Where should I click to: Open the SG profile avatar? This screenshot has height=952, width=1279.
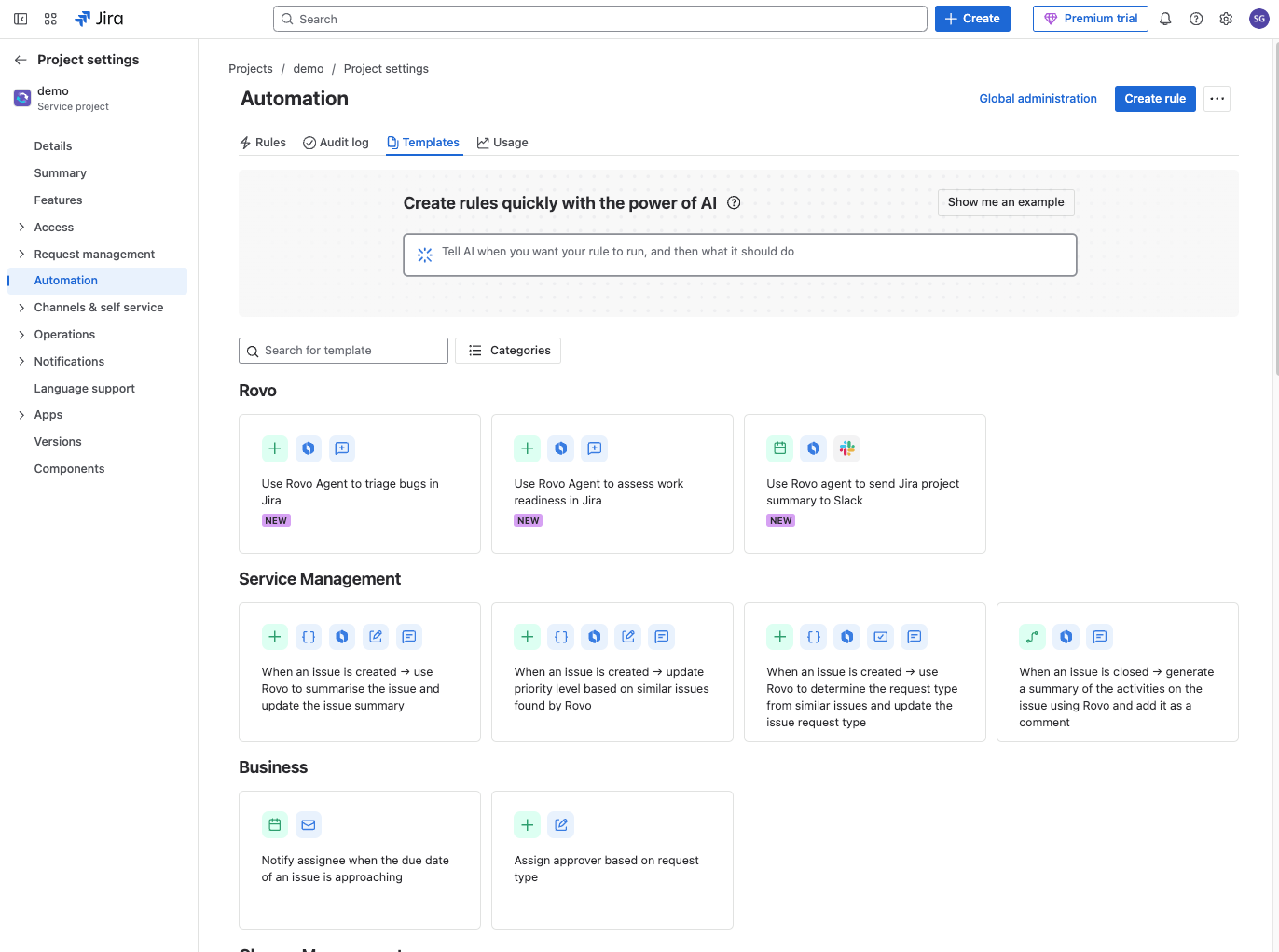[1258, 19]
